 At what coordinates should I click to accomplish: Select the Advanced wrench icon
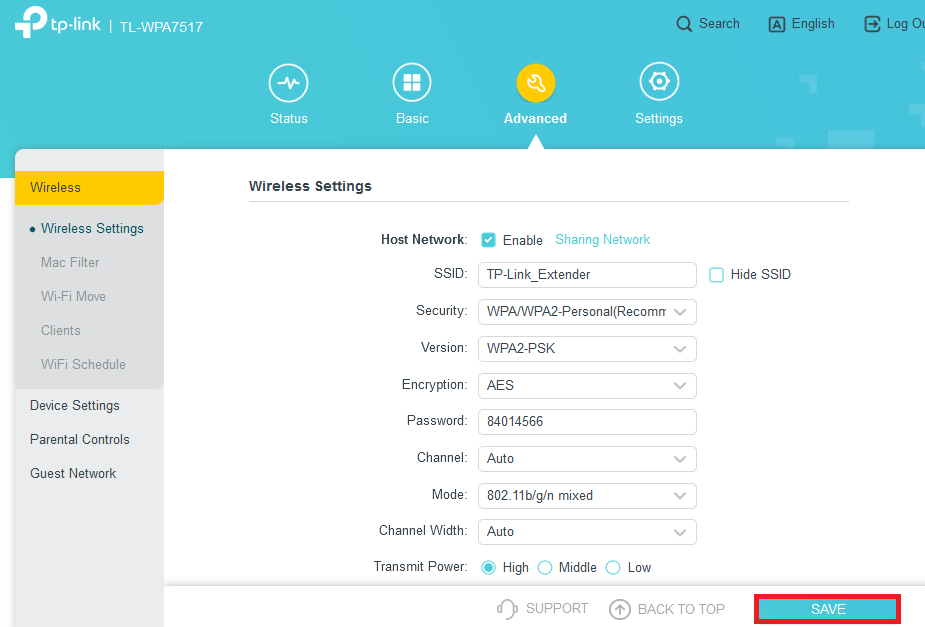[x=535, y=83]
